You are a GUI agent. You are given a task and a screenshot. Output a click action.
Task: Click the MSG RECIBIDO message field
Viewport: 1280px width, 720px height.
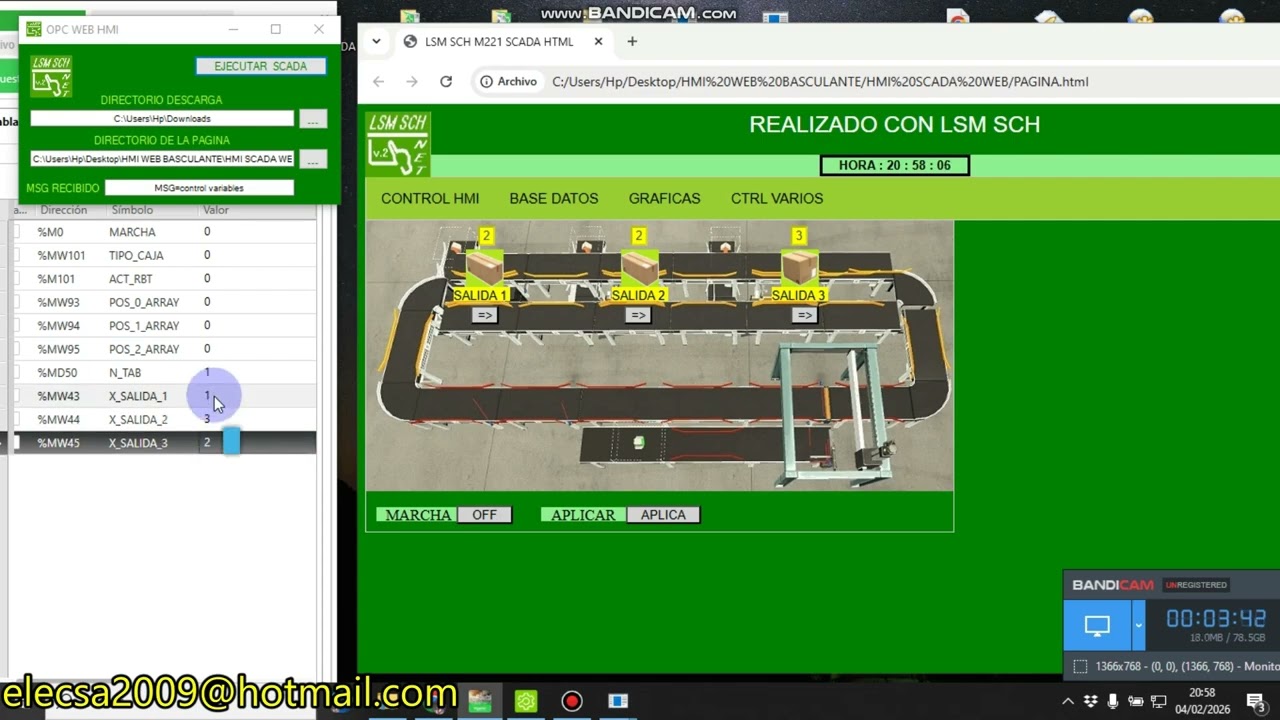coord(199,187)
